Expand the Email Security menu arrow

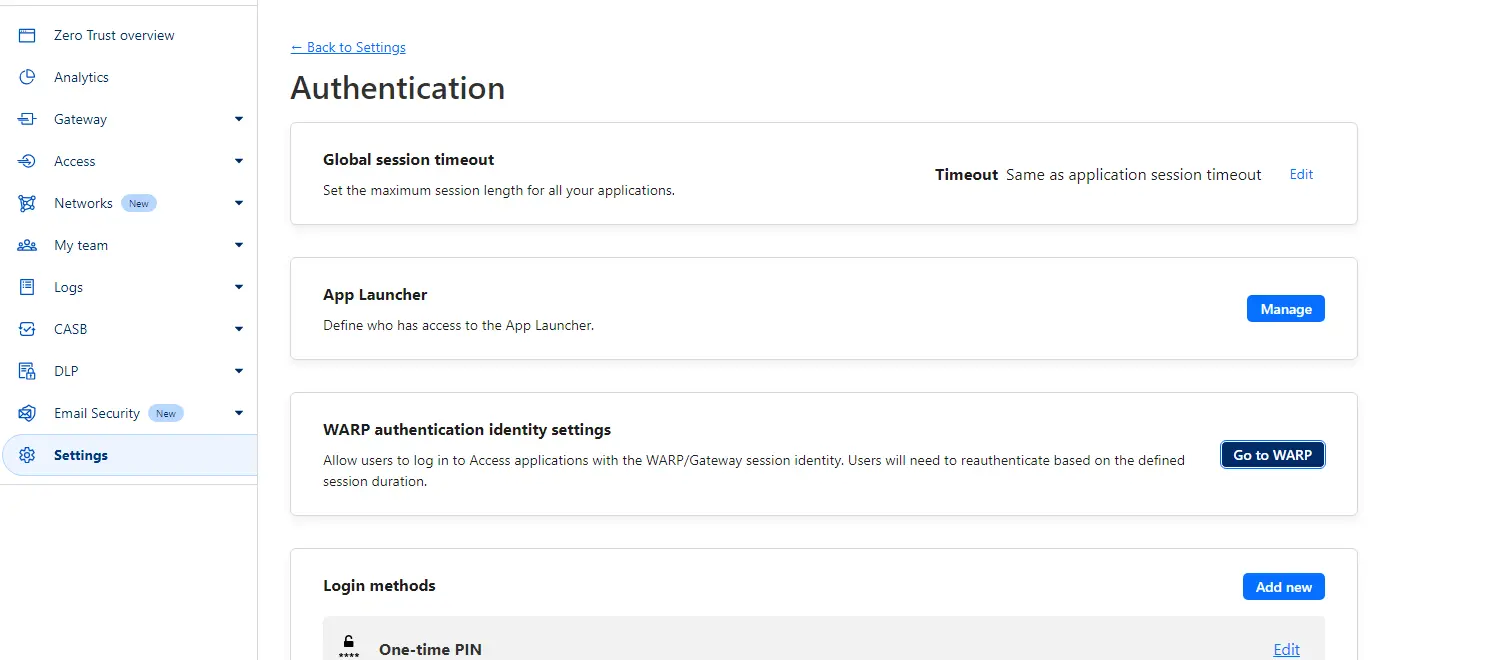coord(238,413)
